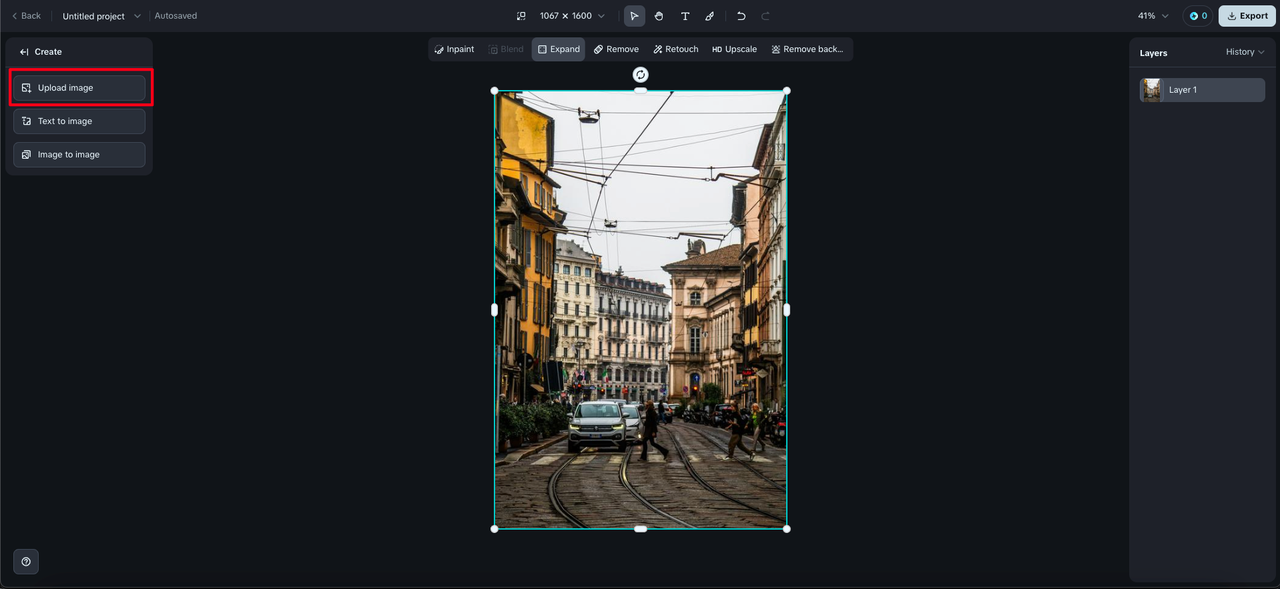Select Layer 1 in the Layers panel
Image resolution: width=1280 pixels, height=589 pixels.
pos(1202,90)
